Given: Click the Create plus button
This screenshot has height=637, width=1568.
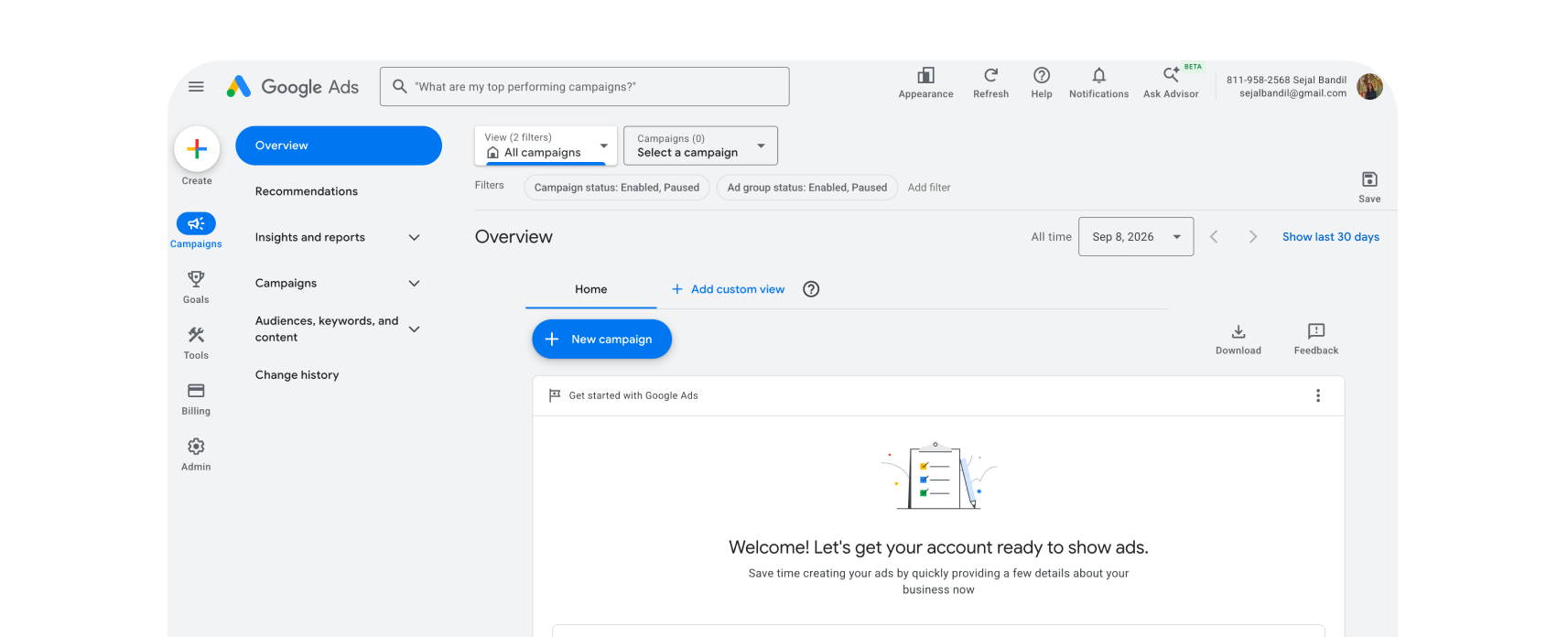Looking at the screenshot, I should click(x=197, y=149).
